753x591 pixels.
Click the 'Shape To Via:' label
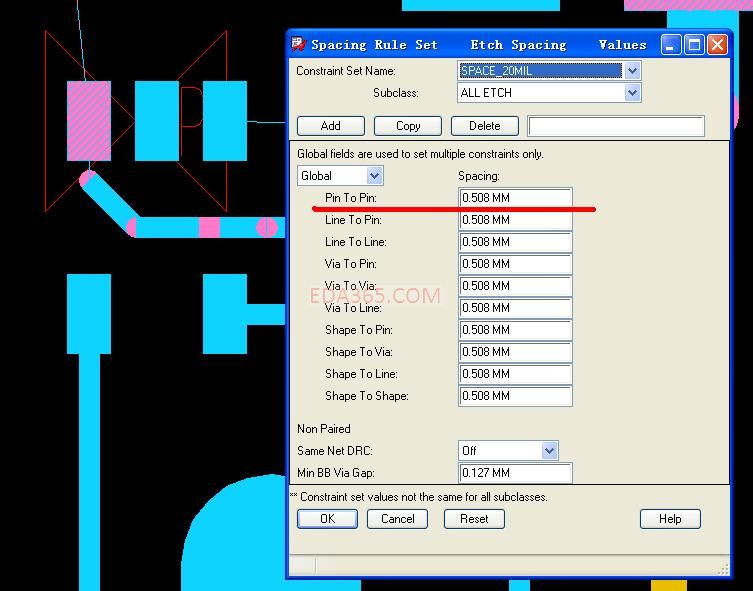click(x=359, y=352)
